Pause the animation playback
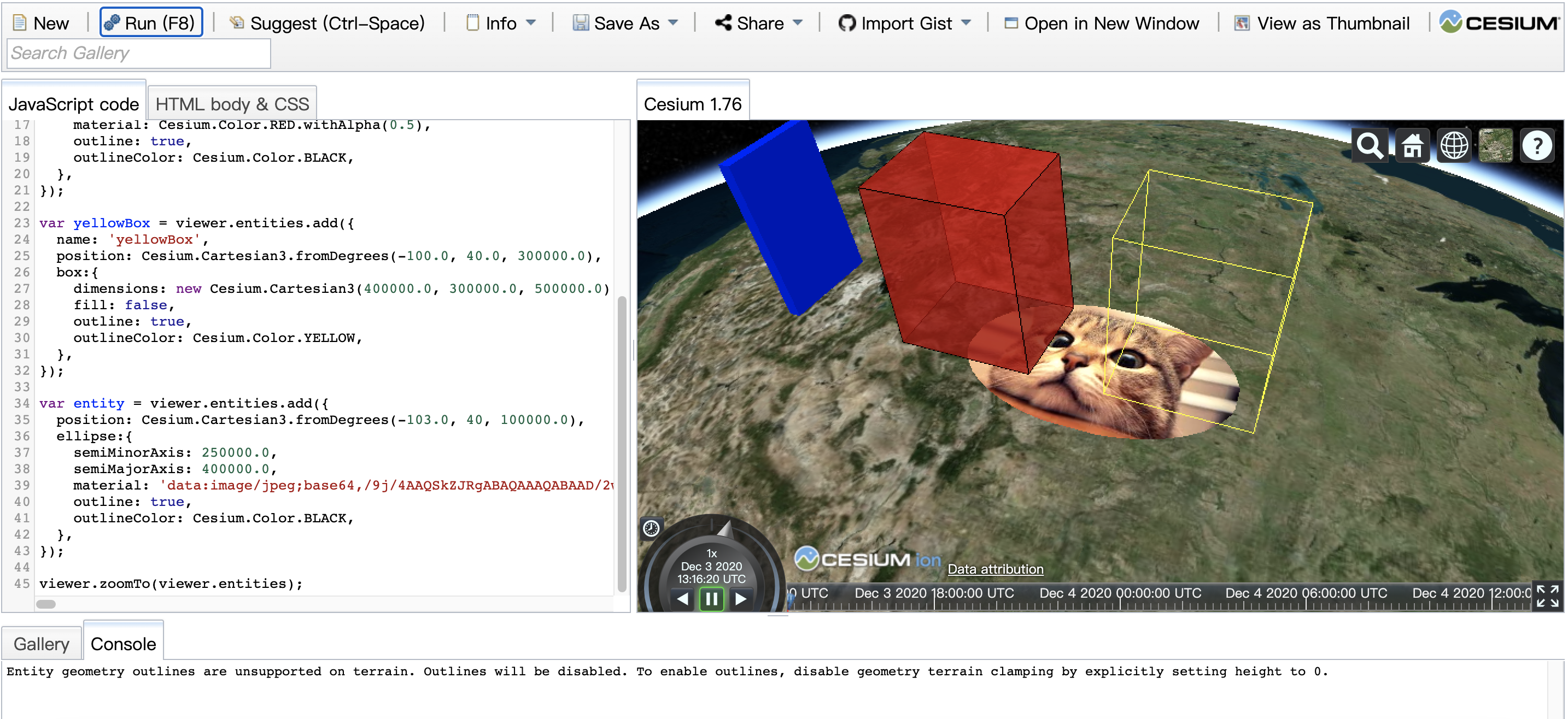The image size is (1568, 719). pyautogui.click(x=711, y=599)
